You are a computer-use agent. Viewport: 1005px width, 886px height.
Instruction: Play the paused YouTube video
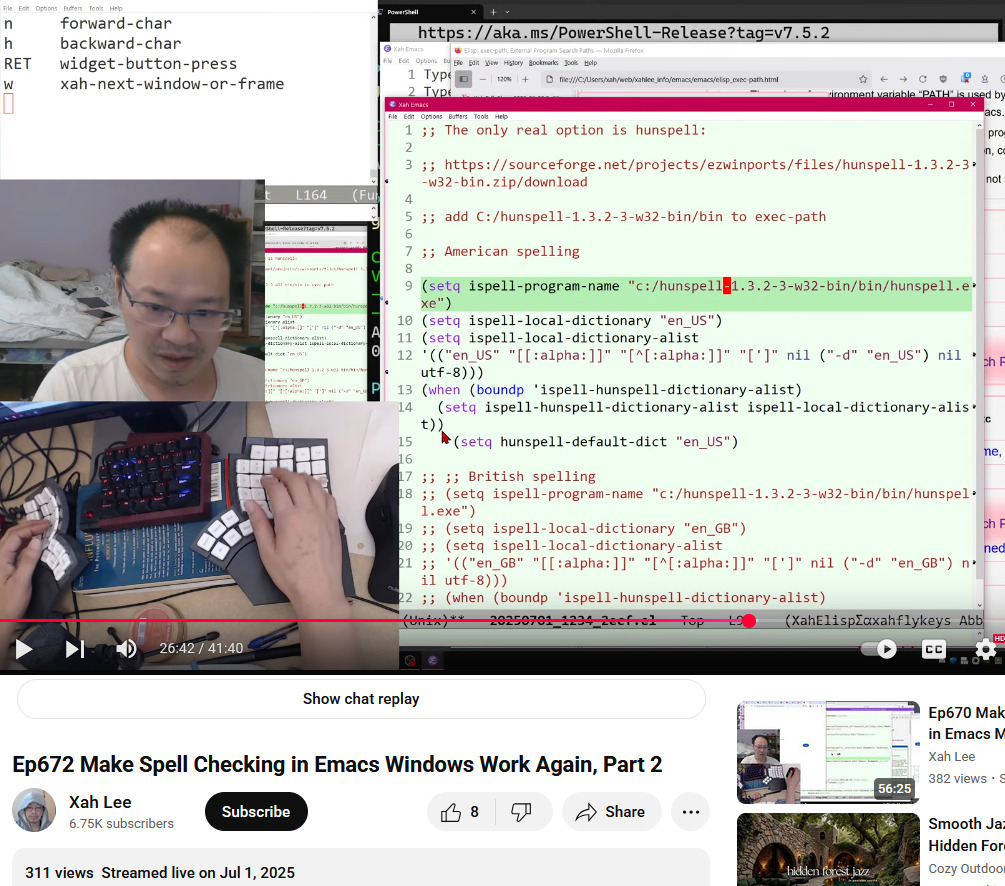point(24,649)
